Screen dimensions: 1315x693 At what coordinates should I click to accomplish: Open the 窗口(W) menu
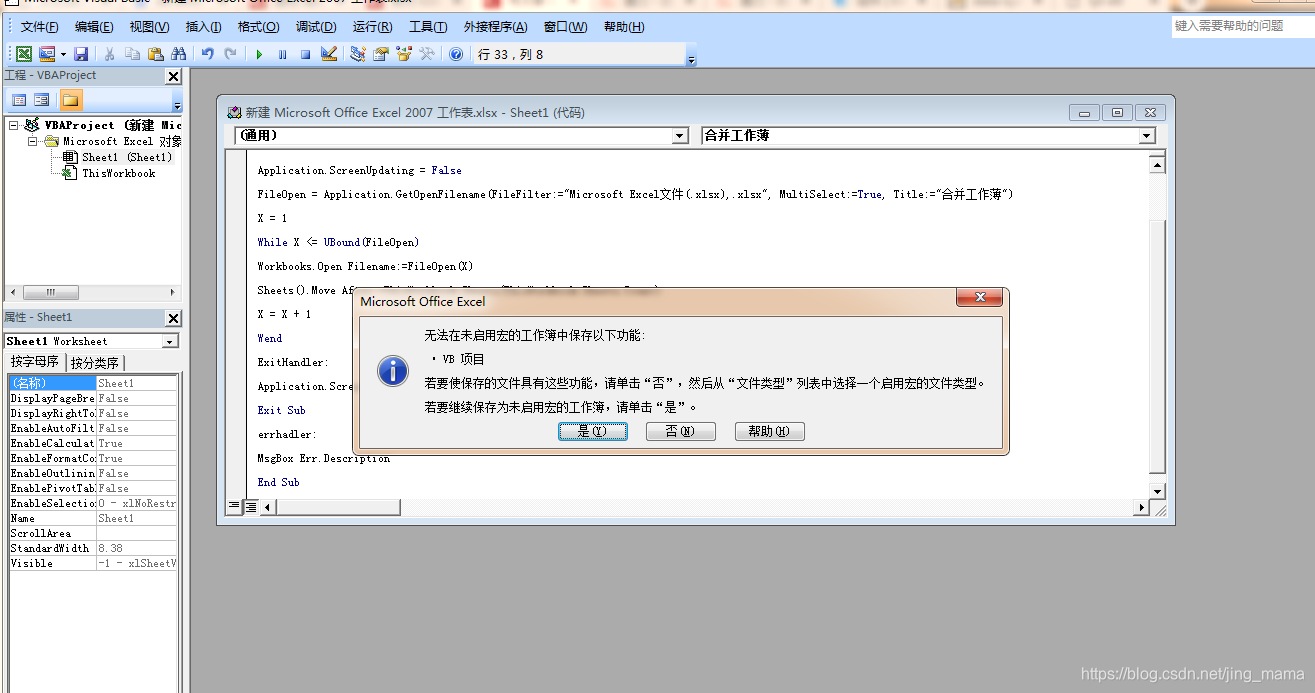(565, 27)
